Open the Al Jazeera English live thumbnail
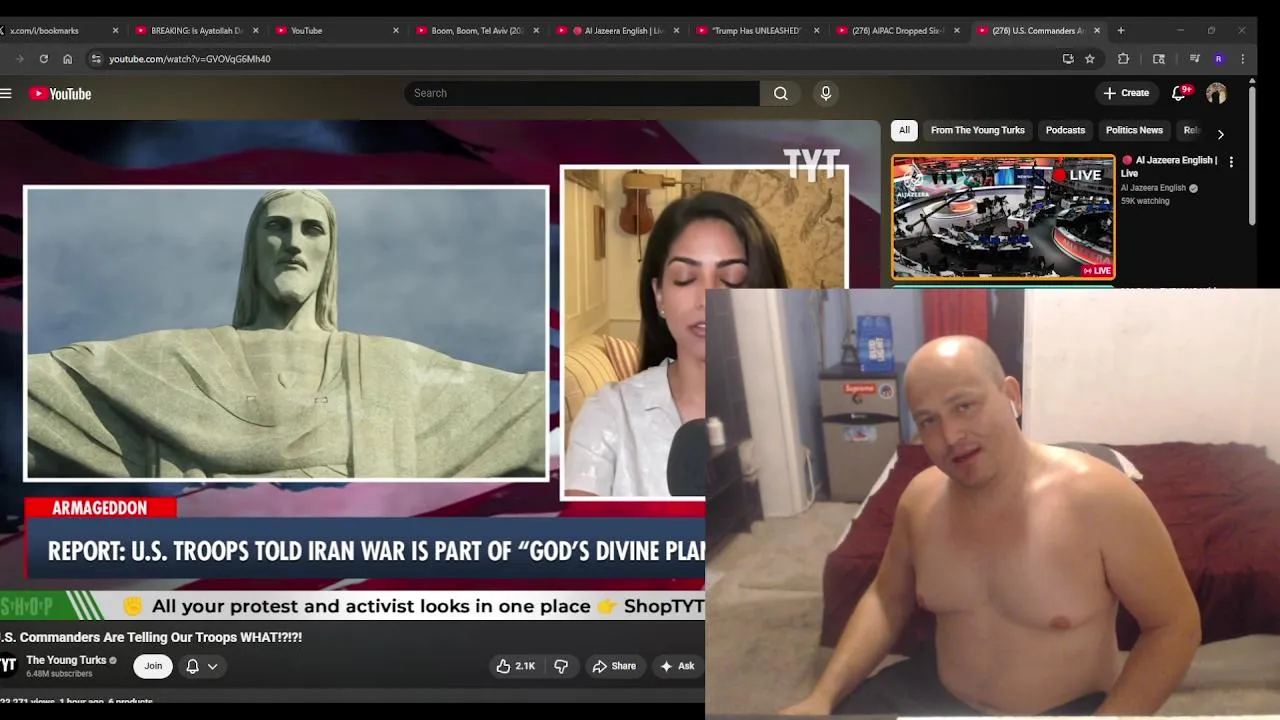The image size is (1280, 720). [1003, 217]
